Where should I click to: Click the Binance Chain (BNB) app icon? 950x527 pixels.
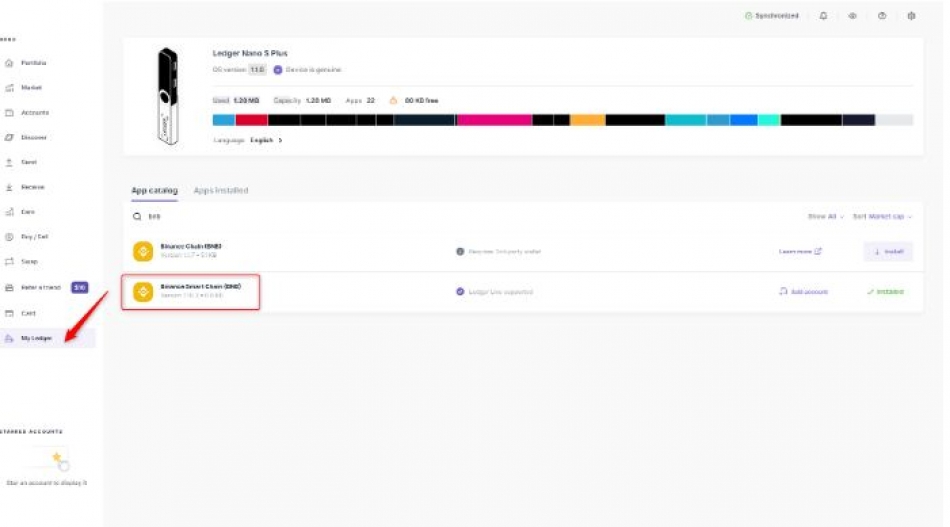(x=143, y=251)
